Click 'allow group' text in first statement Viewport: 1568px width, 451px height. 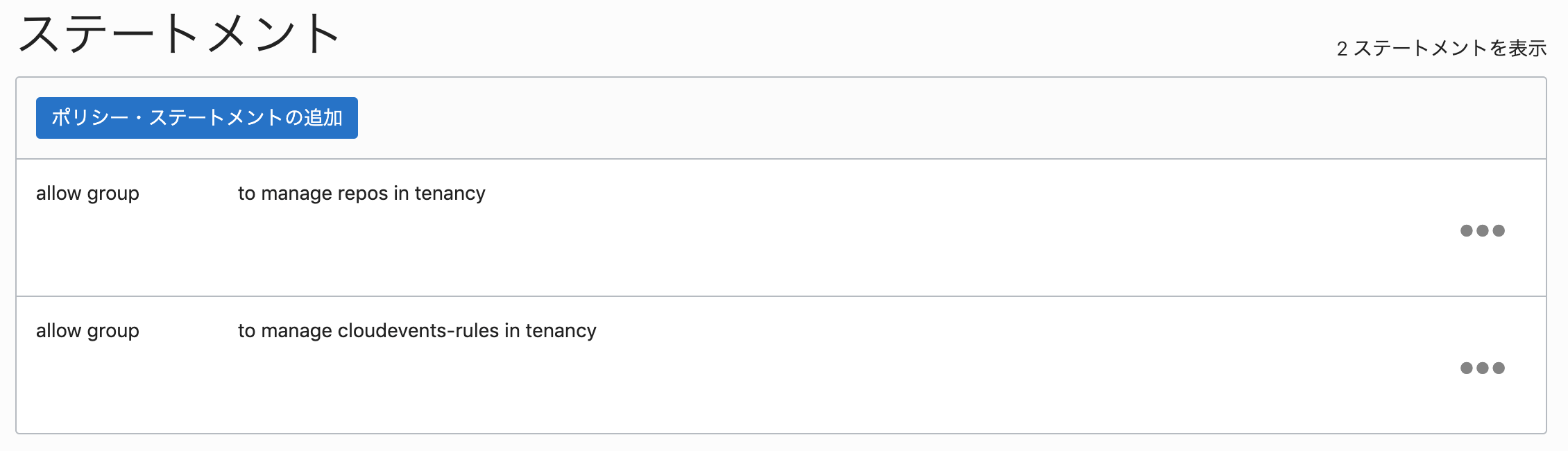click(x=87, y=193)
